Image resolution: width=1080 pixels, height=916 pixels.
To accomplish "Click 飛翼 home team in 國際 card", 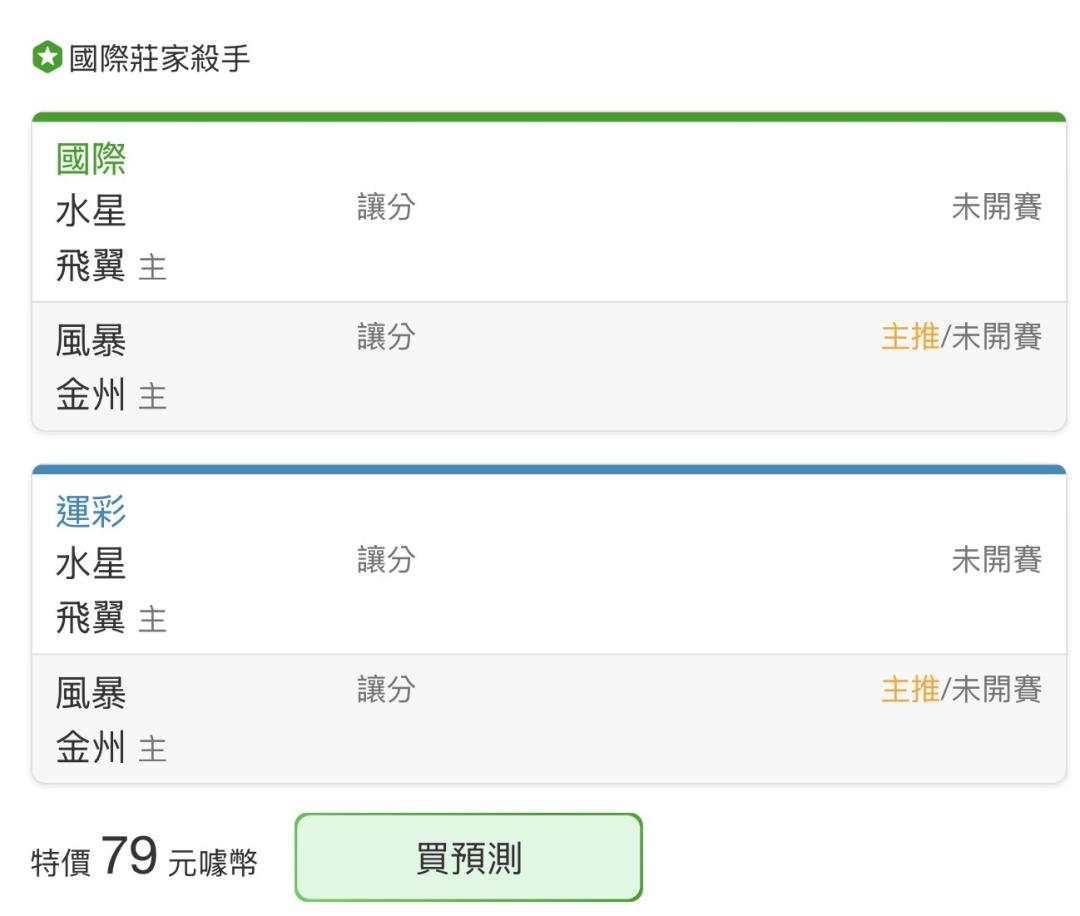I will pos(91,266).
